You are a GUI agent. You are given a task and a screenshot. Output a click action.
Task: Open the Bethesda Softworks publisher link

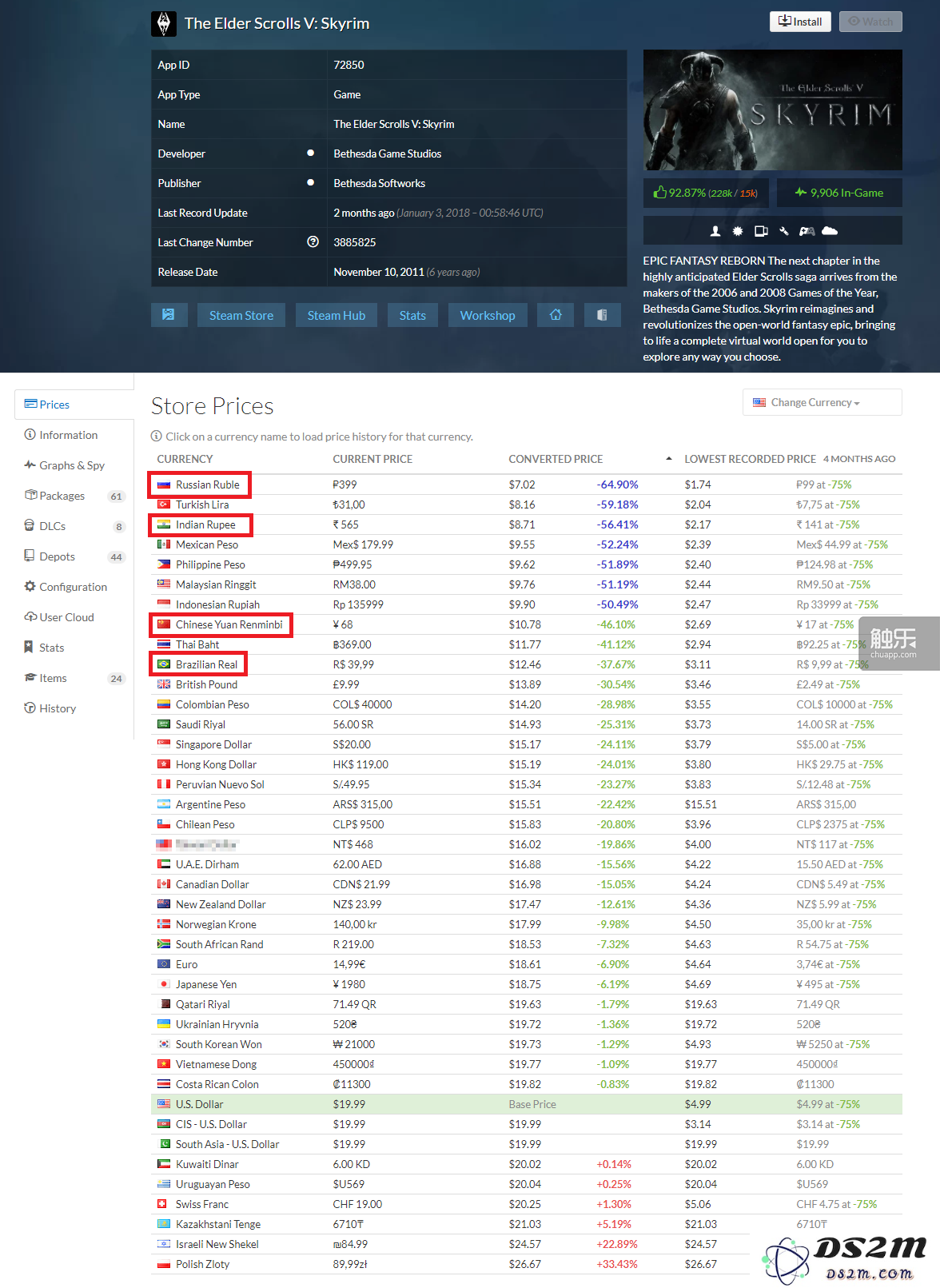click(x=380, y=183)
